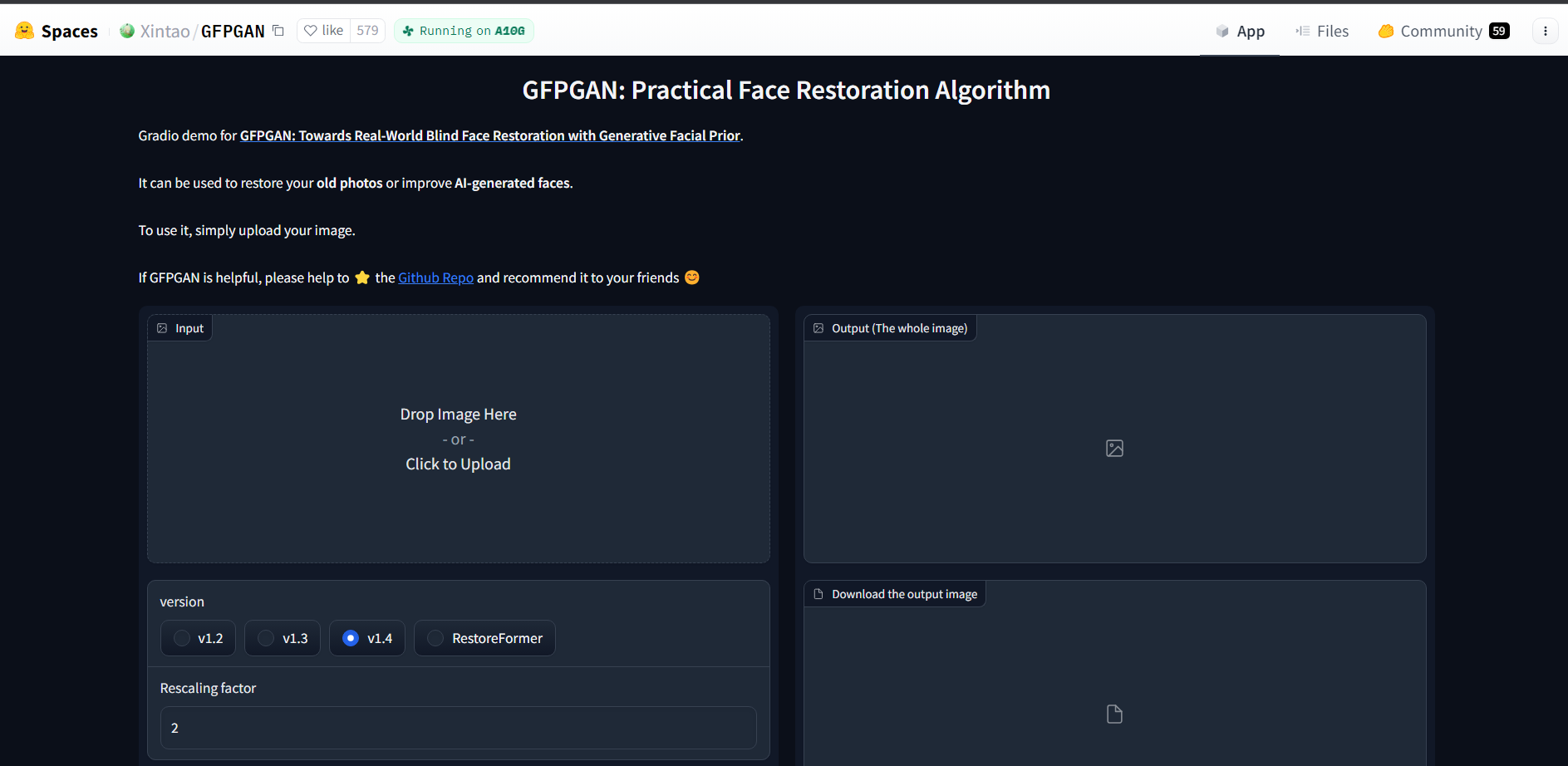Click the Running on A10G status badge
1568x766 pixels.
click(464, 31)
